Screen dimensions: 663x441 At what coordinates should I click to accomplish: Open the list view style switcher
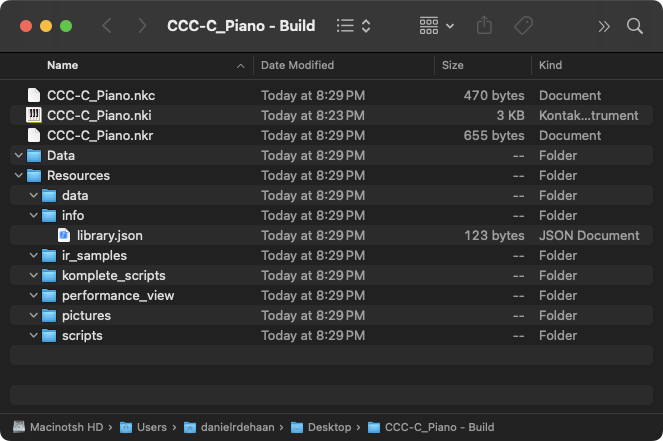point(354,26)
